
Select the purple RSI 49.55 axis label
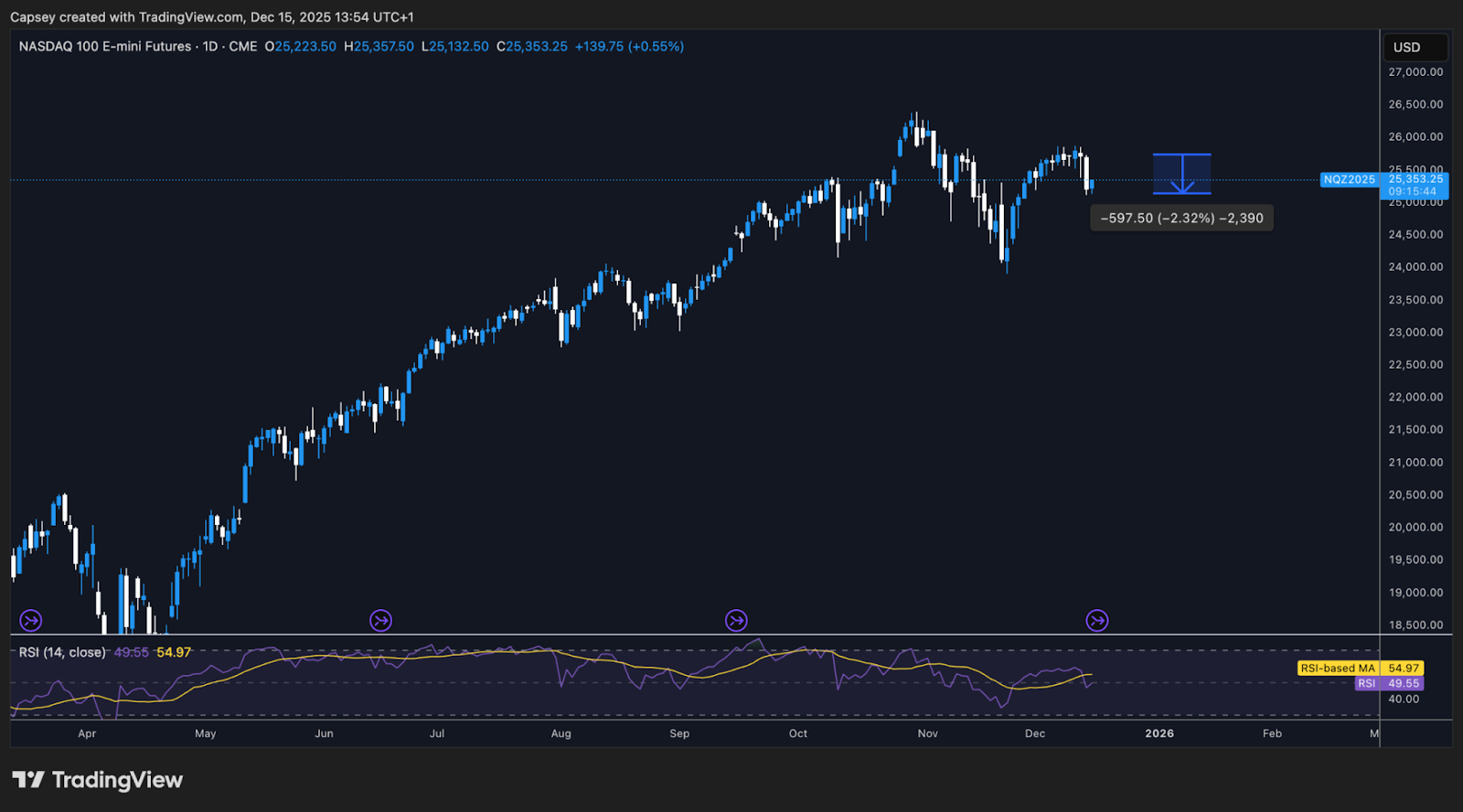[1388, 684]
